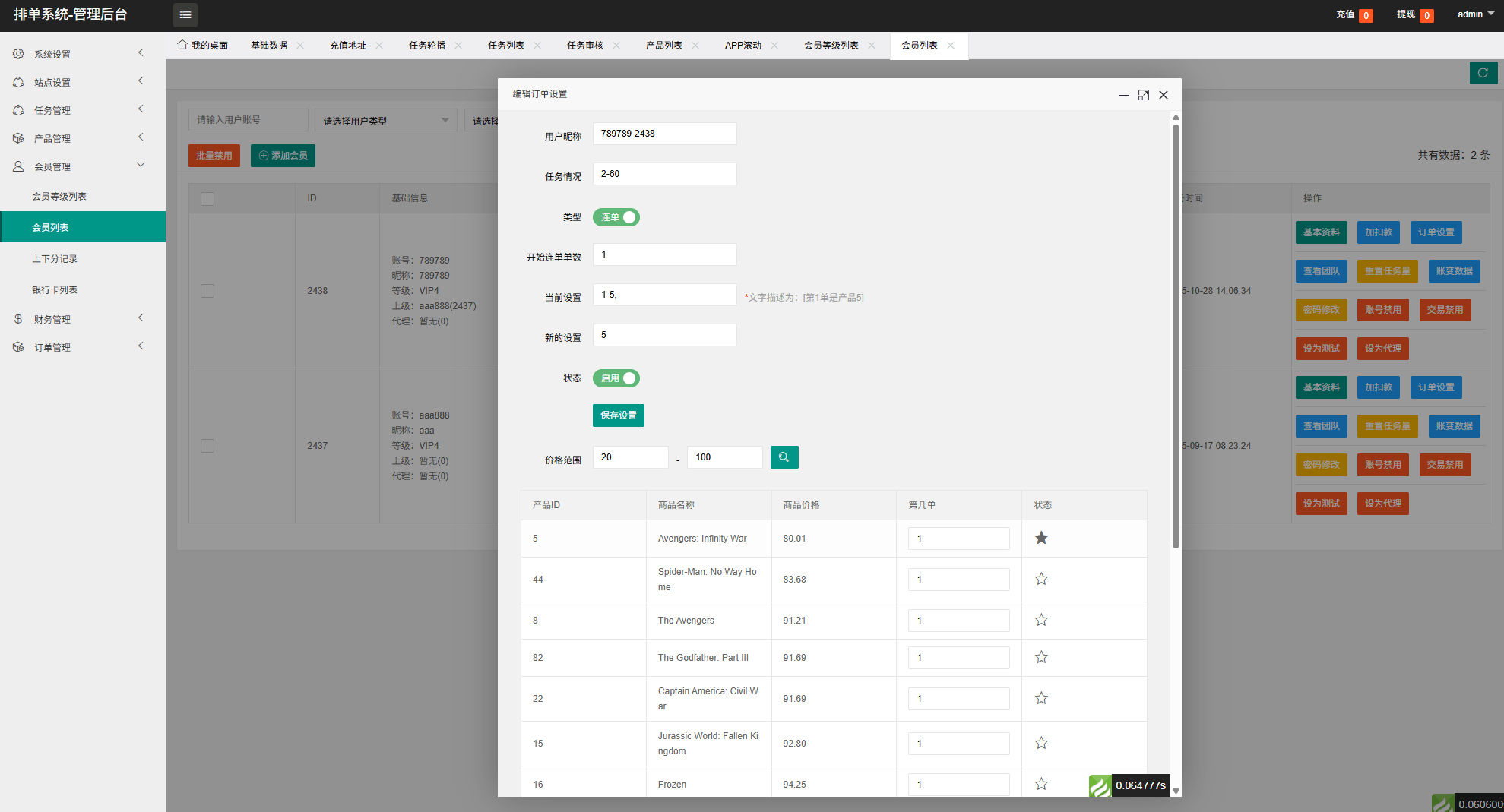Image resolution: width=1504 pixels, height=812 pixels.
Task: Check the checkbox for member 2438
Action: tap(207, 291)
